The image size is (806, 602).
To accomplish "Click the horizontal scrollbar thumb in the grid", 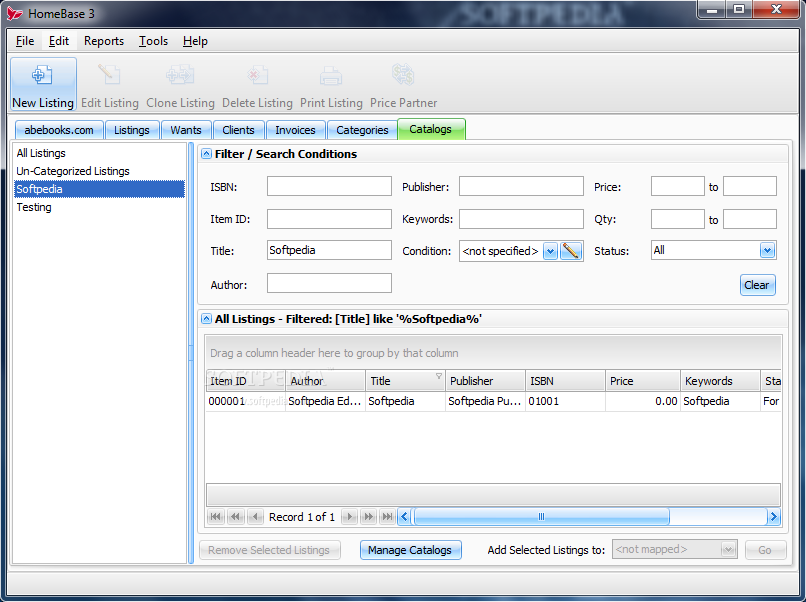I will [x=541, y=517].
